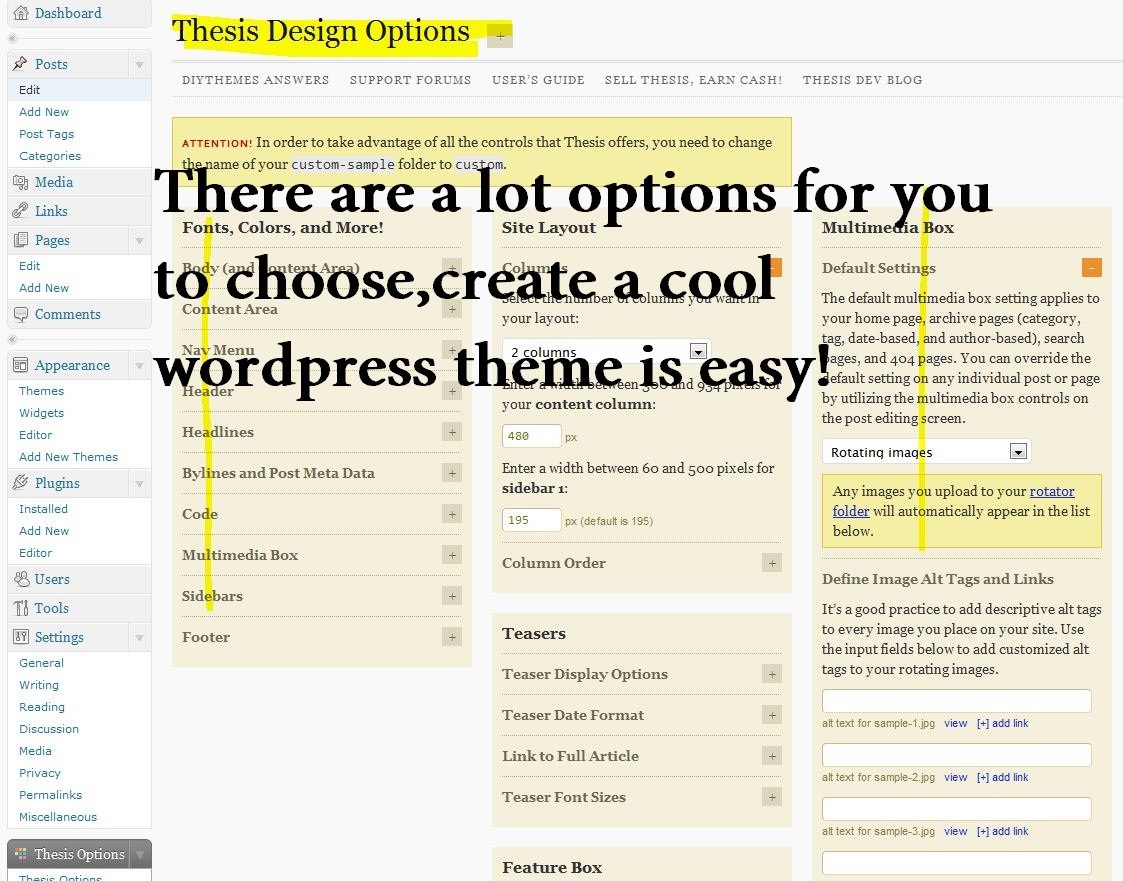This screenshot has height=881, width=1123.
Task: Click alt text field for sample-1.jpg
Action: click(x=957, y=701)
